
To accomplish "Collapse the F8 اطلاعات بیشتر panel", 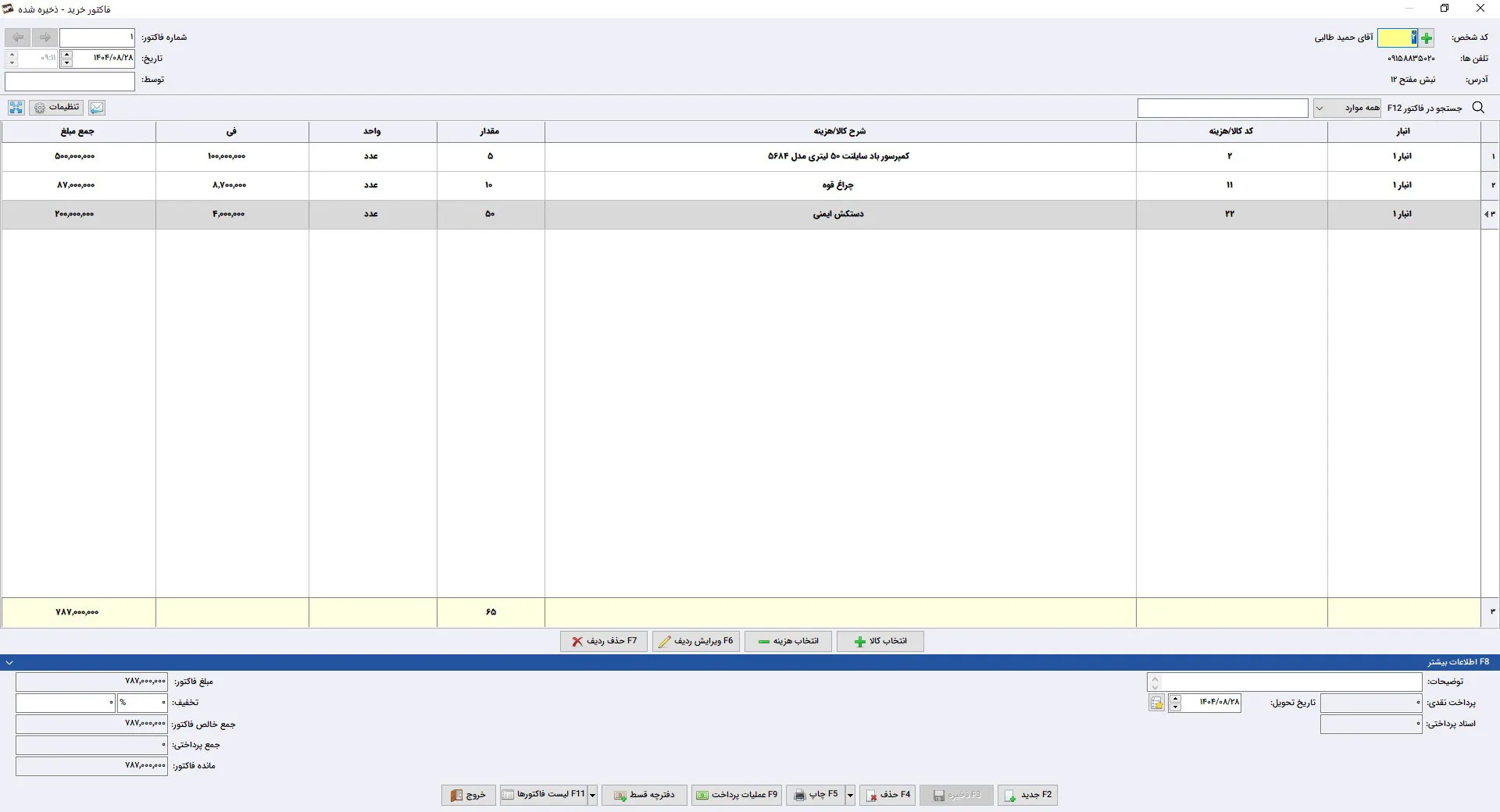I will point(9,662).
